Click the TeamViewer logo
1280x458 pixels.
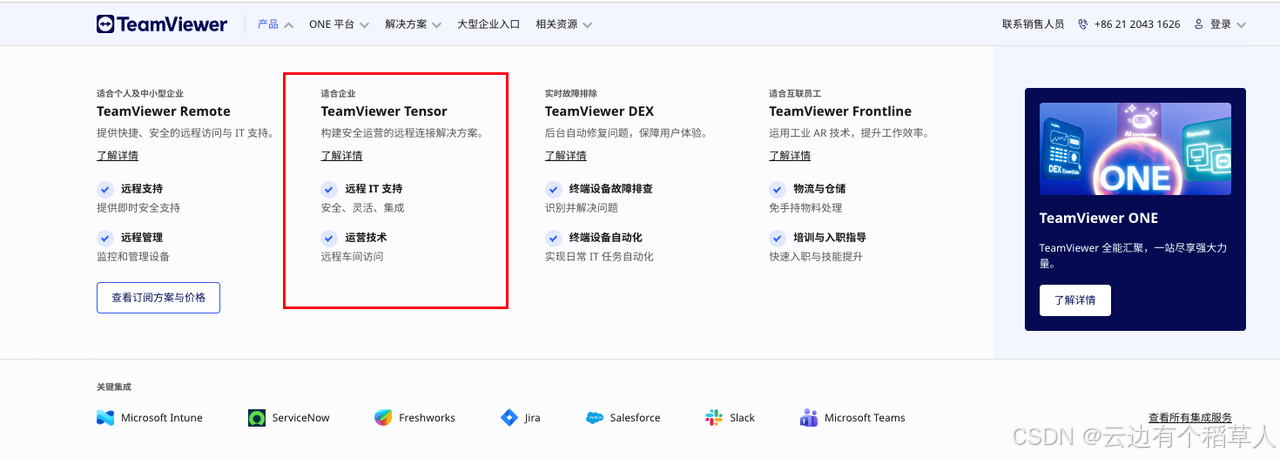(162, 24)
